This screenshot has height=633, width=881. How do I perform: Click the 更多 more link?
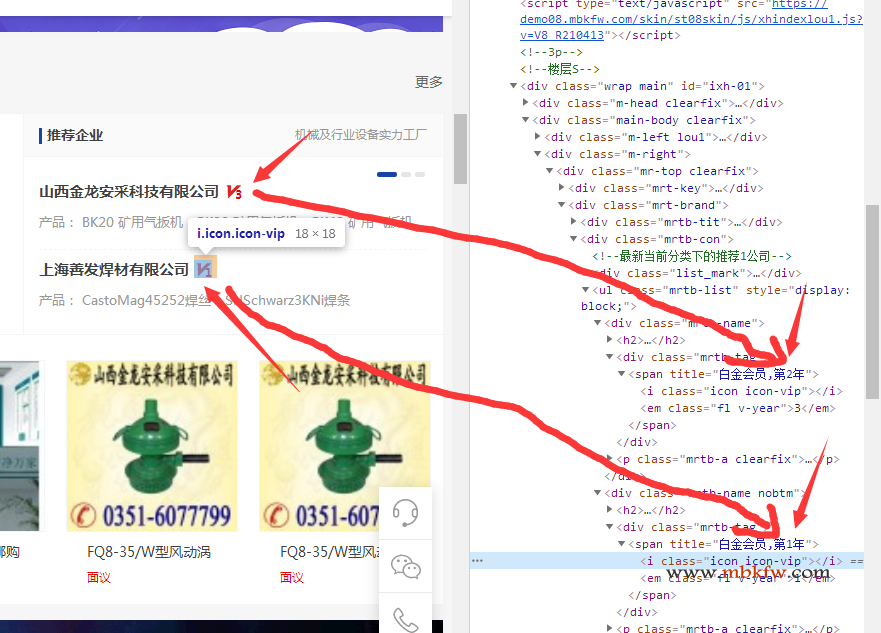(429, 82)
